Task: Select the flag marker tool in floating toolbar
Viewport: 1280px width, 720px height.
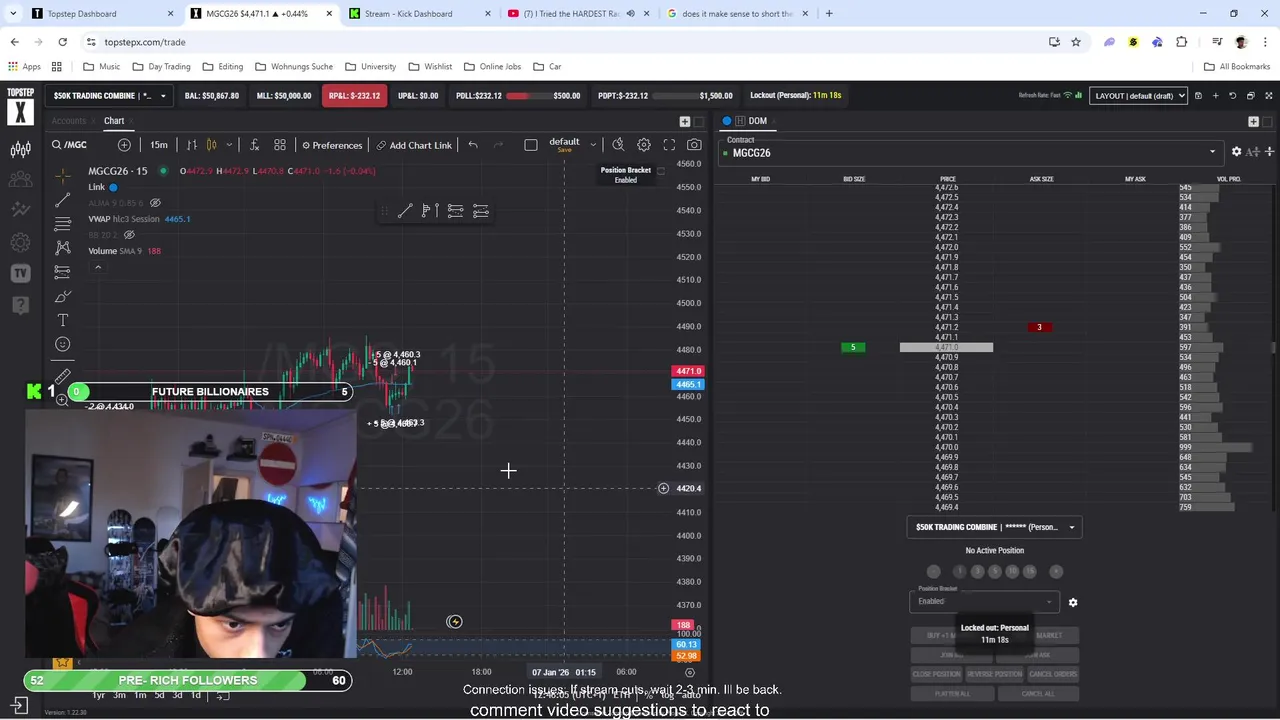Action: click(430, 211)
